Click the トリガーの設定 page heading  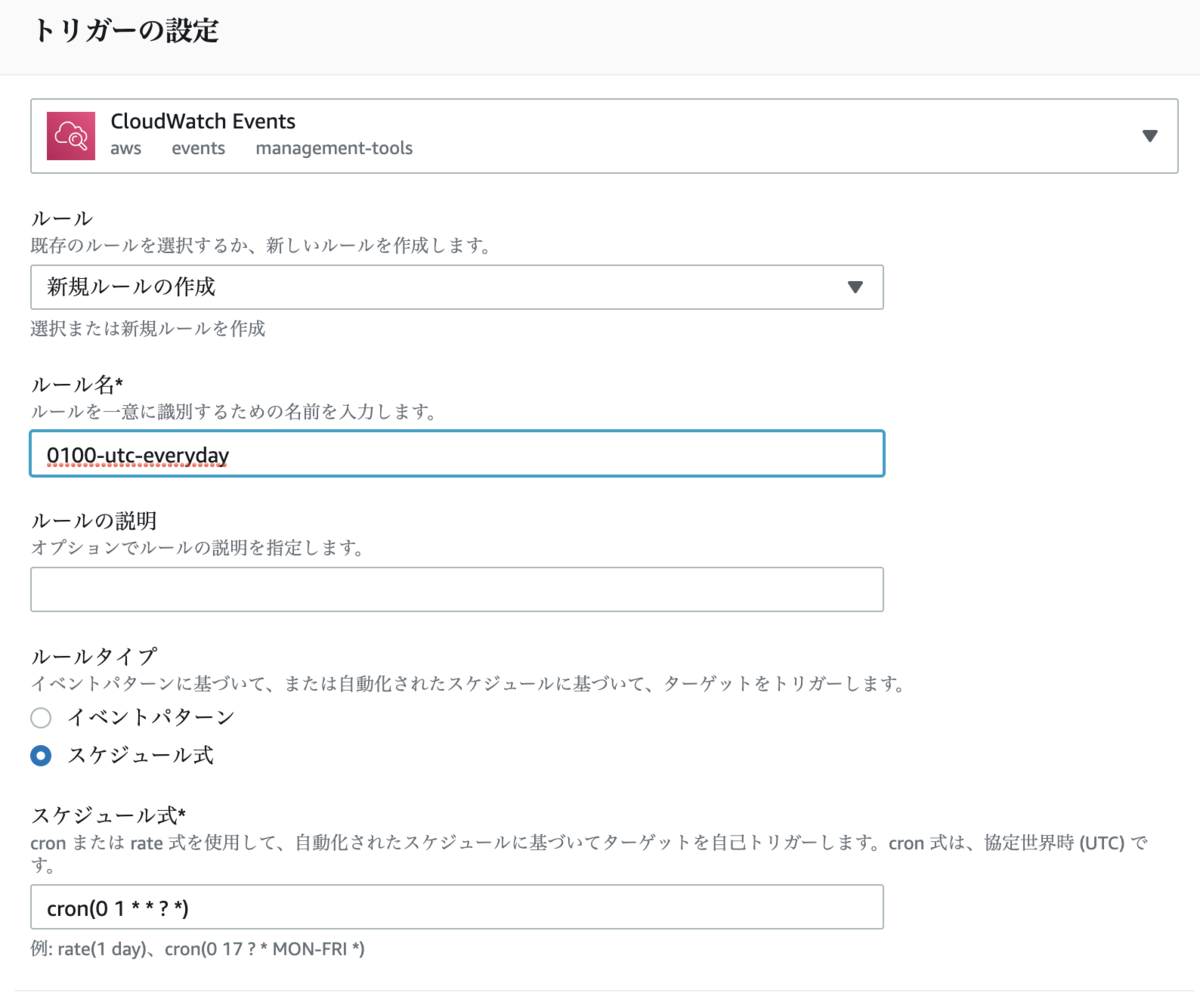click(125, 31)
